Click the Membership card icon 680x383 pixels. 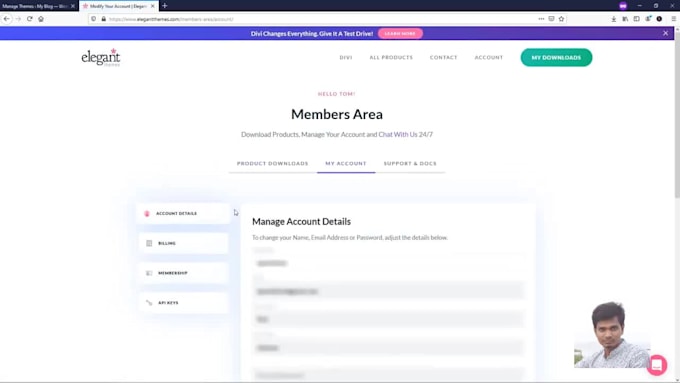[x=149, y=273]
